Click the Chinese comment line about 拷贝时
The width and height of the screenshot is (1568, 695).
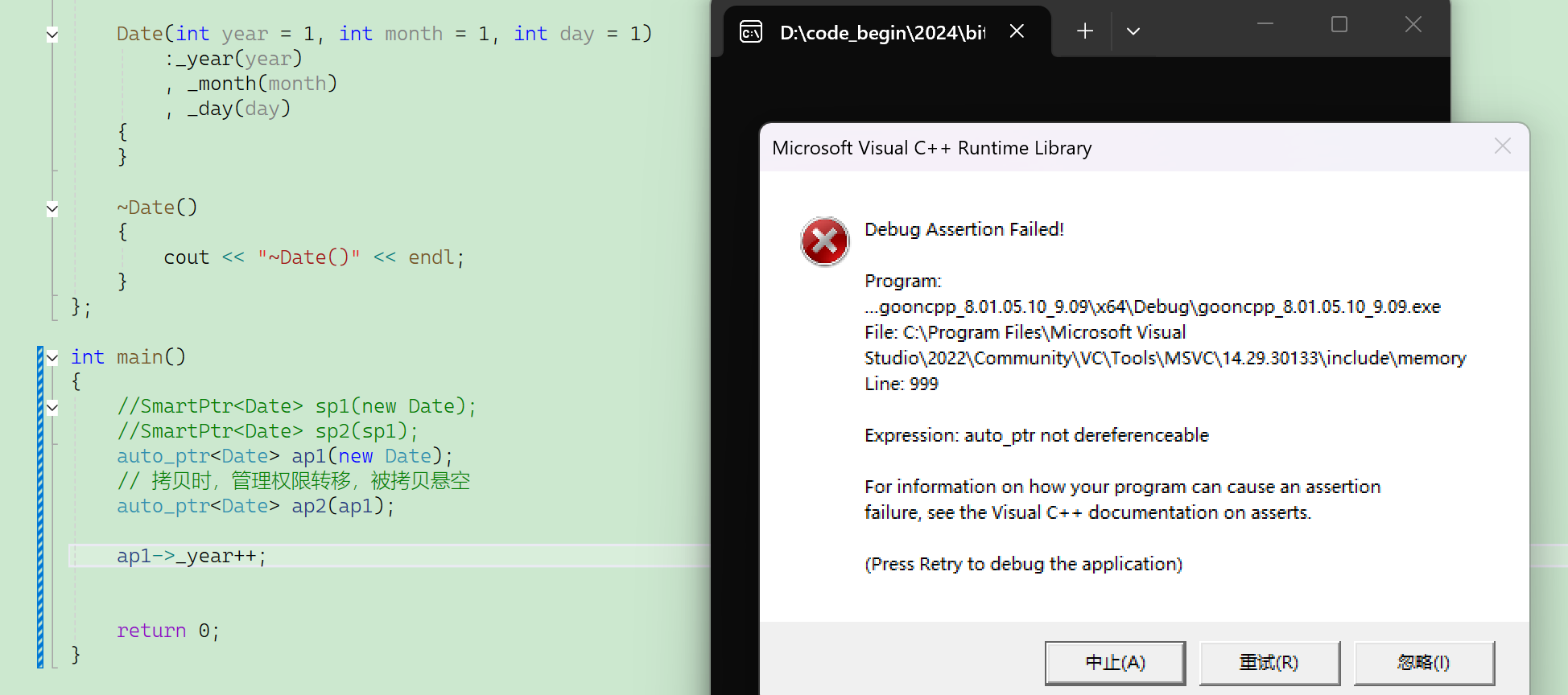coord(294,481)
